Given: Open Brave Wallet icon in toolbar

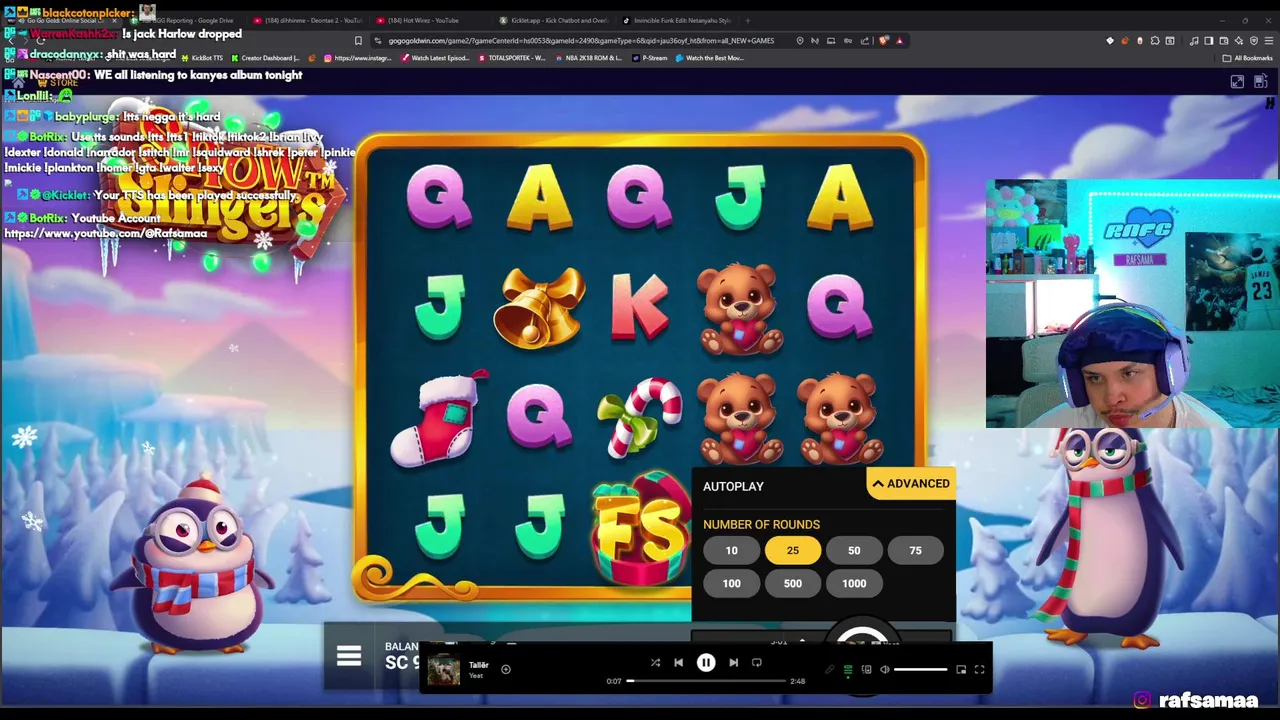Looking at the screenshot, I should pos(1224,41).
